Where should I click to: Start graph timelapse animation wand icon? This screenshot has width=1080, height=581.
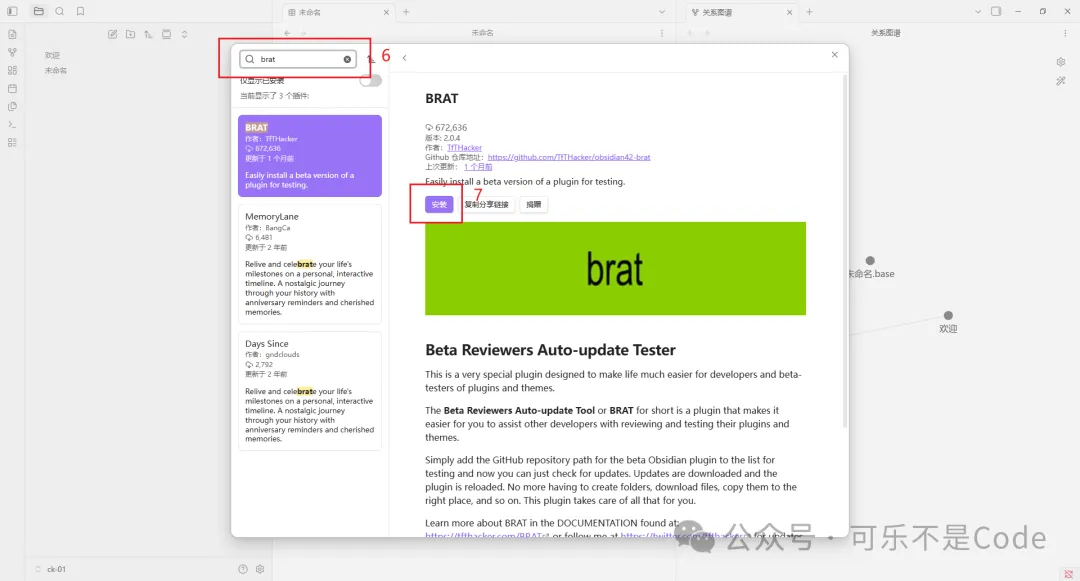(1061, 81)
